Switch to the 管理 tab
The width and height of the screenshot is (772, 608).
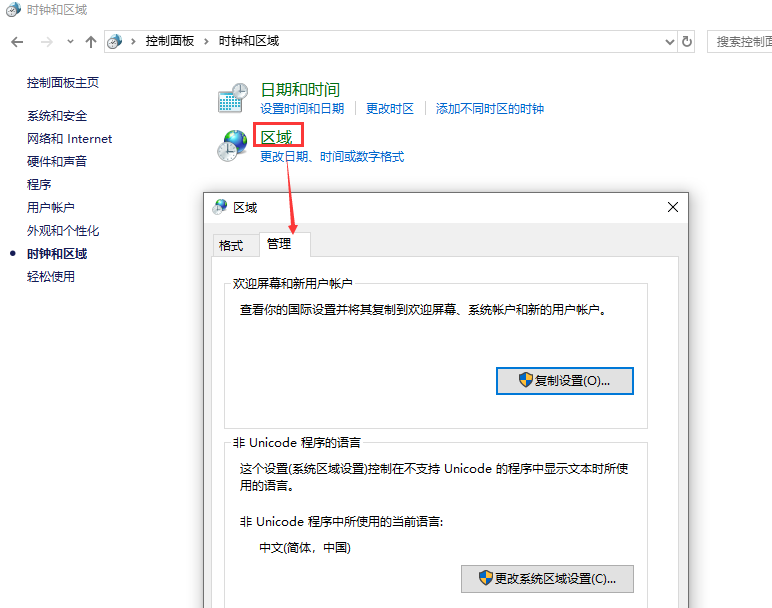[x=285, y=244]
